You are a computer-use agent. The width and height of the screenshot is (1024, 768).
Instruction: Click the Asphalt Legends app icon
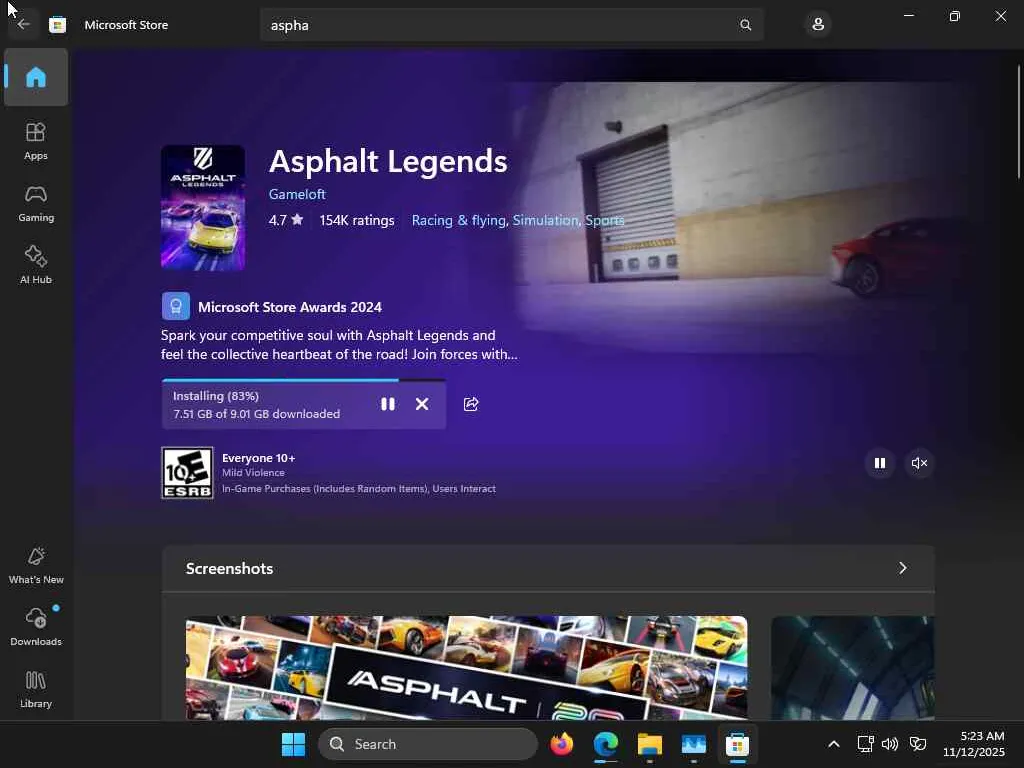(x=203, y=208)
